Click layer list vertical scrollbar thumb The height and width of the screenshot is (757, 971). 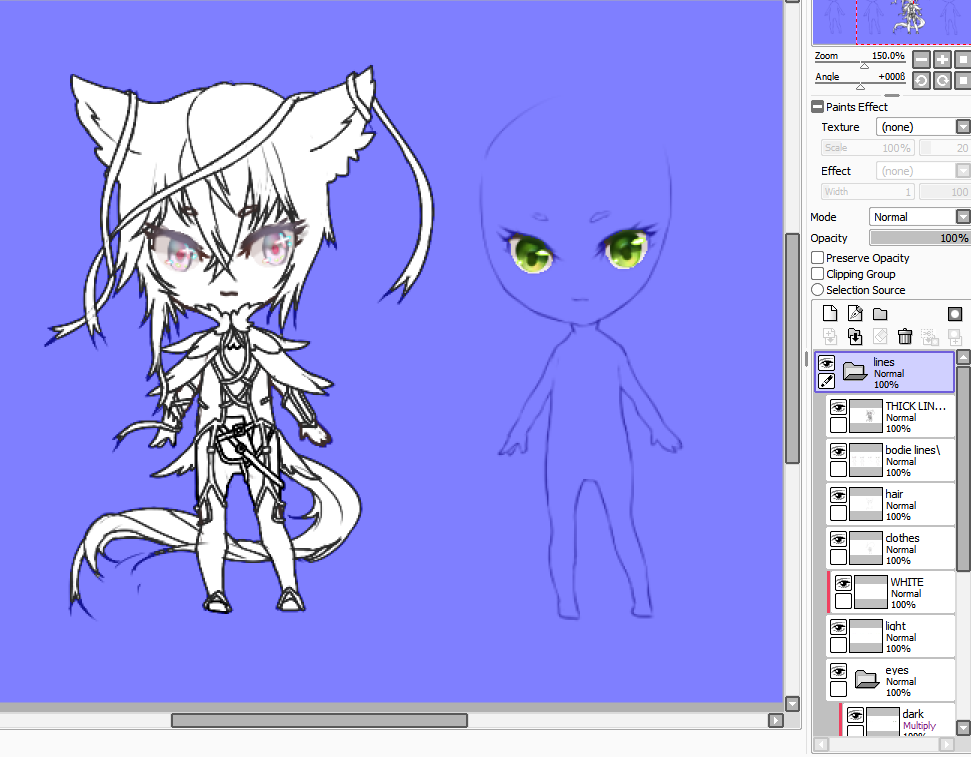pyautogui.click(x=963, y=468)
